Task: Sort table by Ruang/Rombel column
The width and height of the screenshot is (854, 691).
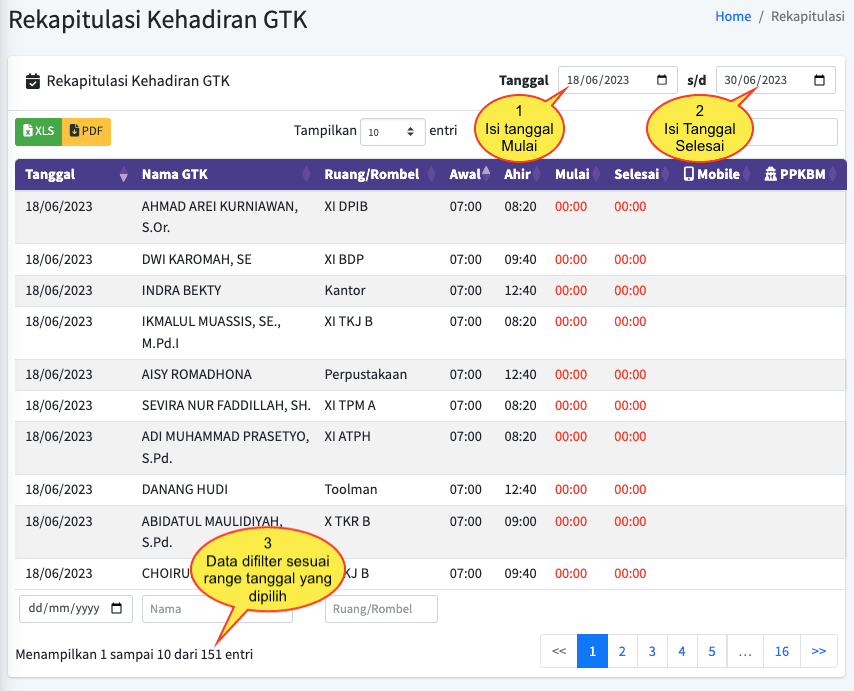Action: pos(377,174)
